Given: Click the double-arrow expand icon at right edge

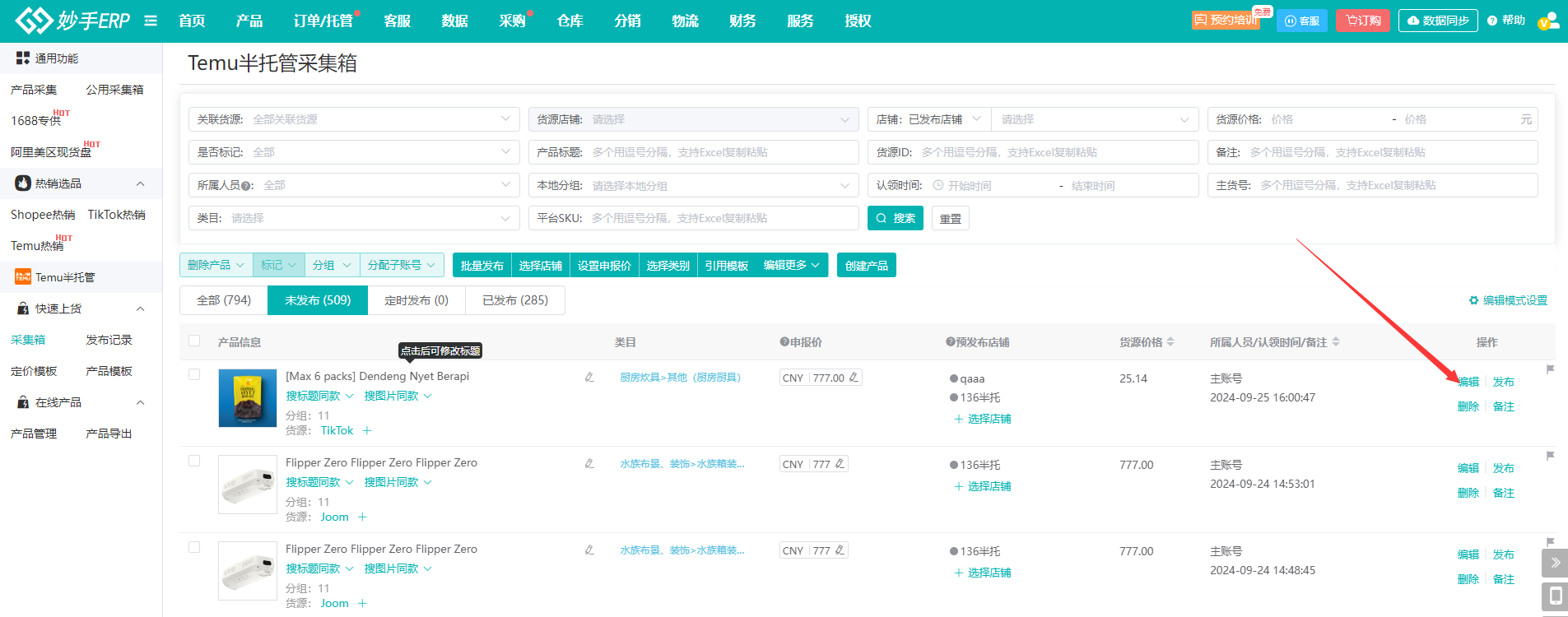Looking at the screenshot, I should pyautogui.click(x=1555, y=564).
